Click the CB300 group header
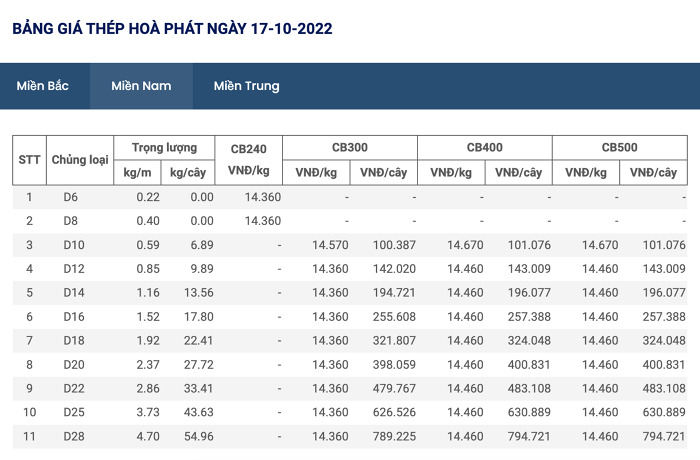 click(350, 147)
